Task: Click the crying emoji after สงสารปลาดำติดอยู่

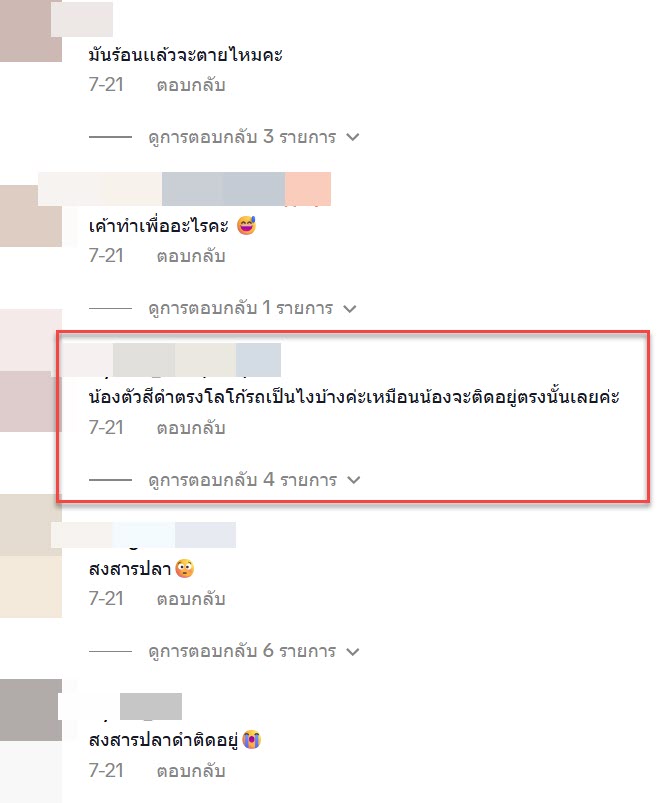Action: point(251,739)
